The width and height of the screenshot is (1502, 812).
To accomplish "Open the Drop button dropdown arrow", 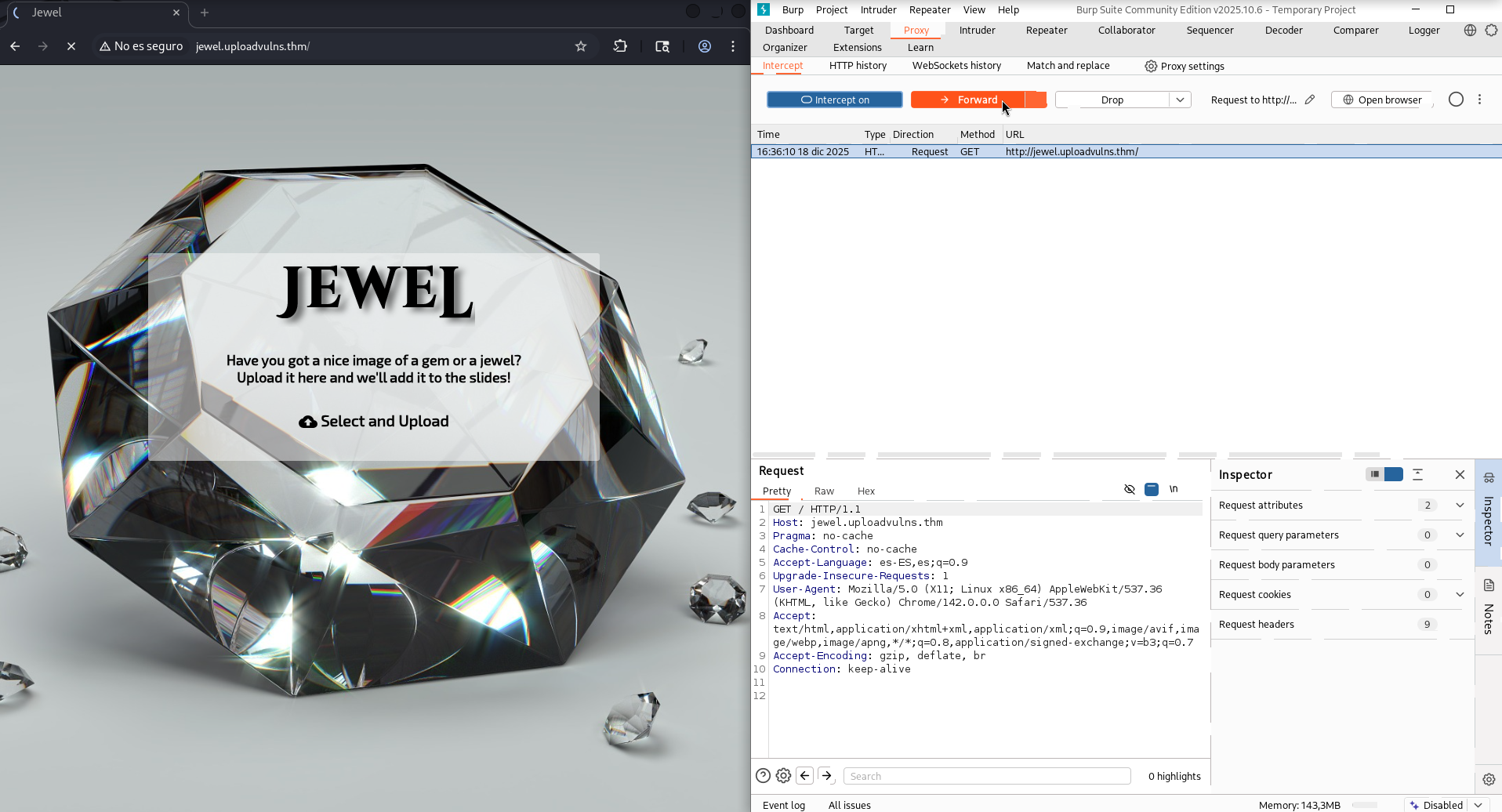I will (1180, 100).
